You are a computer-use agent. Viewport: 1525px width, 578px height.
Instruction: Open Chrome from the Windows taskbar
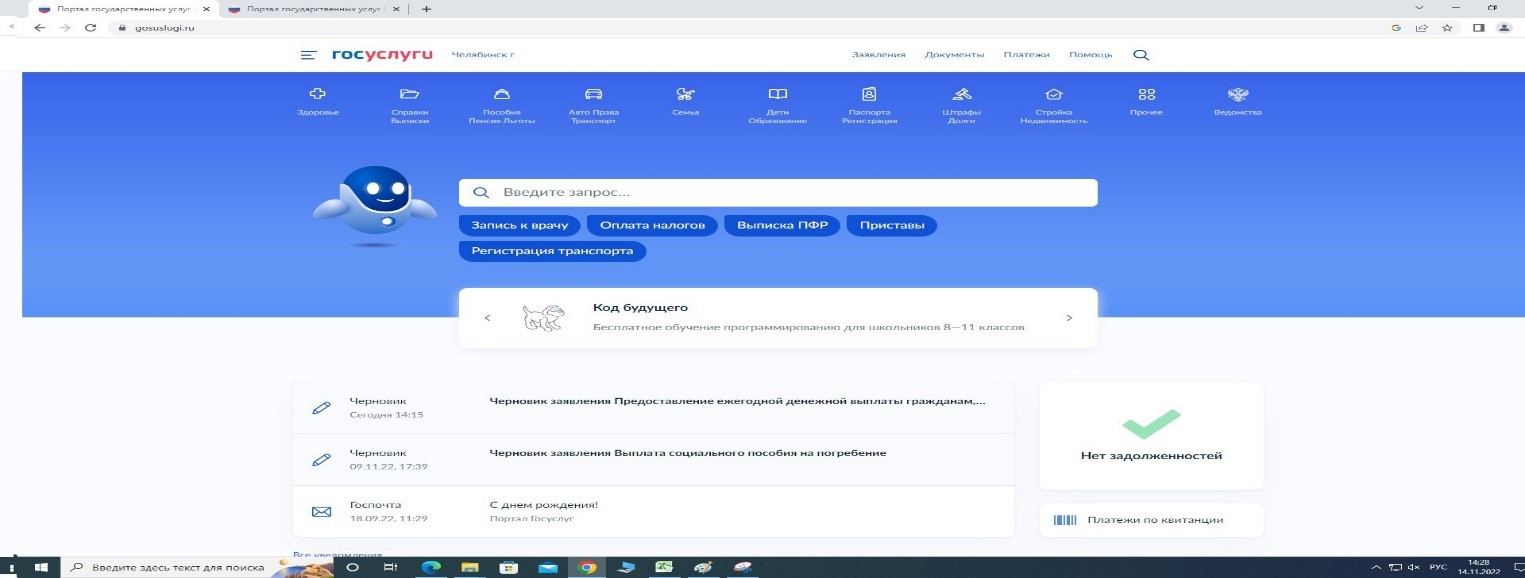coord(587,567)
